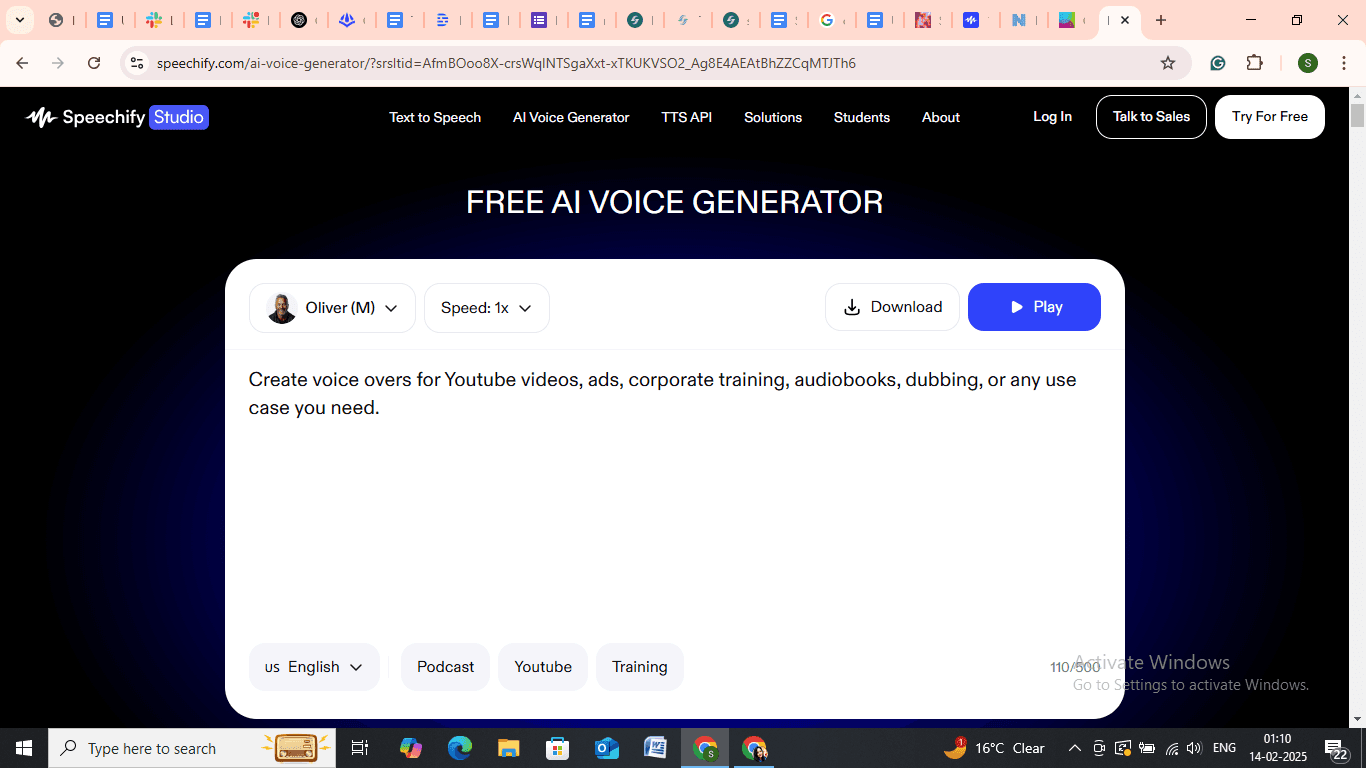Select the Training sample chip
The image size is (1366, 768).
pos(640,667)
